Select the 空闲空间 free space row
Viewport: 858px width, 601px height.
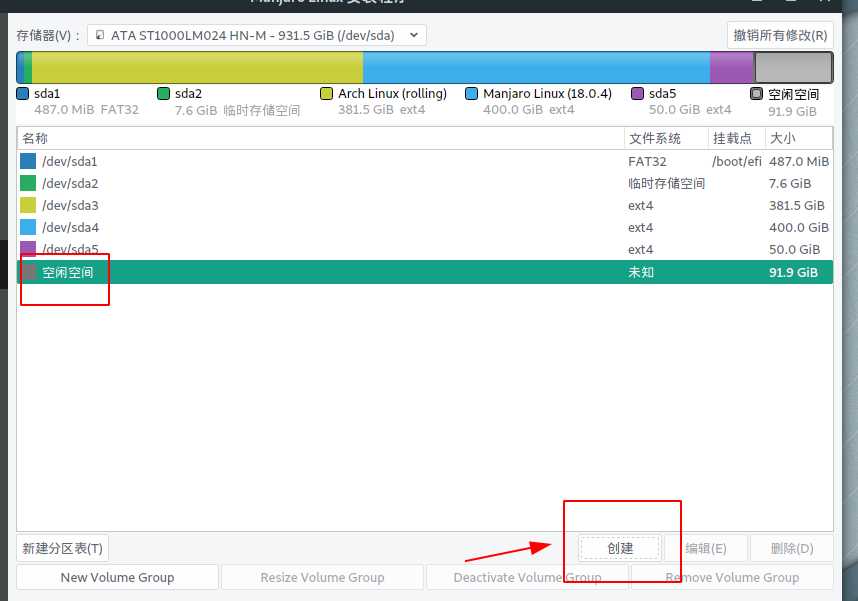click(x=425, y=272)
